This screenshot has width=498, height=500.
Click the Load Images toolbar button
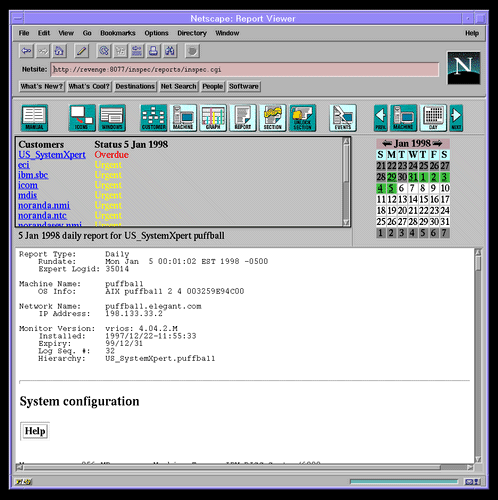[120, 51]
